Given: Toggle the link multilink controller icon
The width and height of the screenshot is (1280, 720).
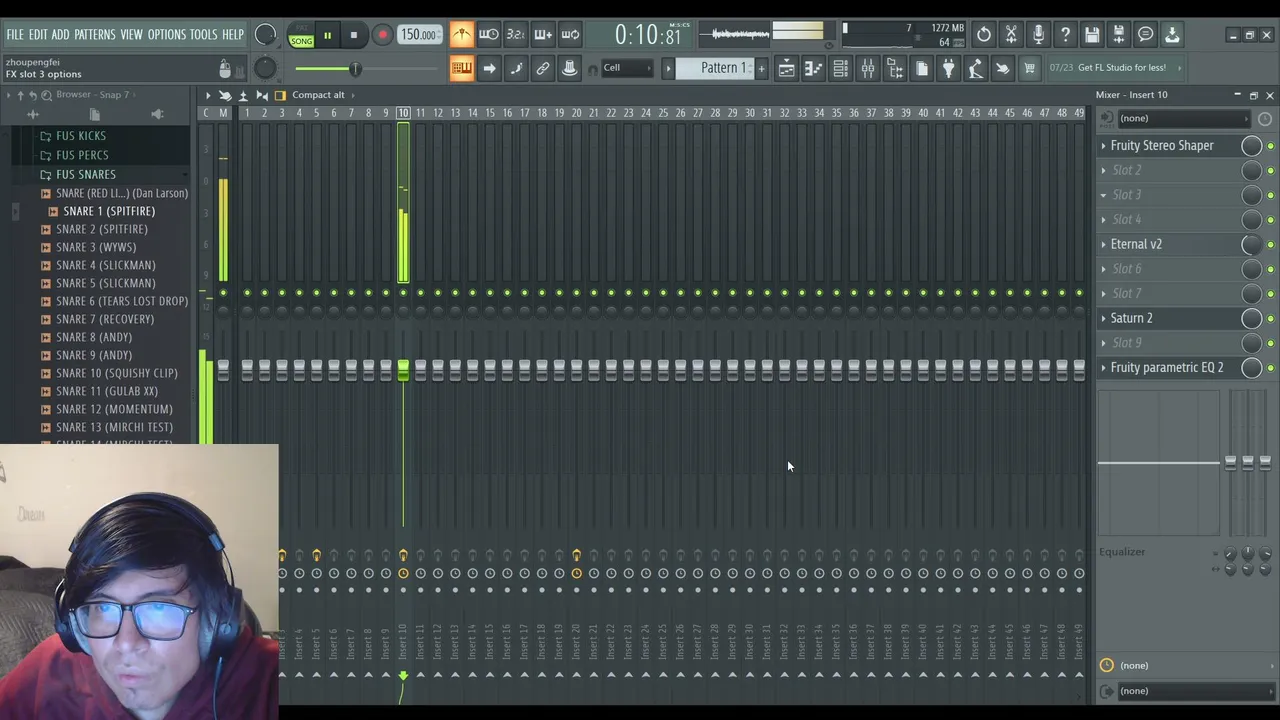Looking at the screenshot, I should [543, 68].
